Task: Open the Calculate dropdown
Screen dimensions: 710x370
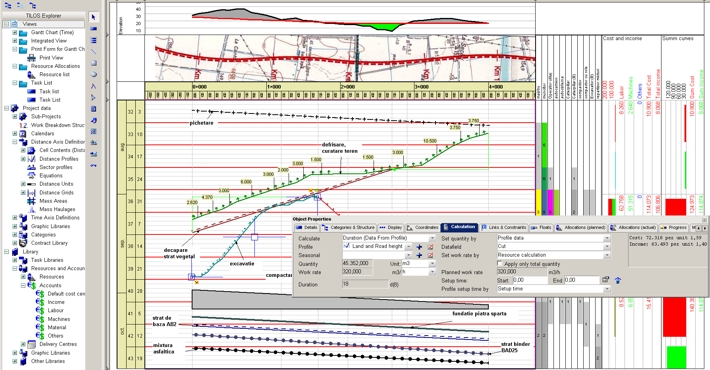Action: [432, 238]
